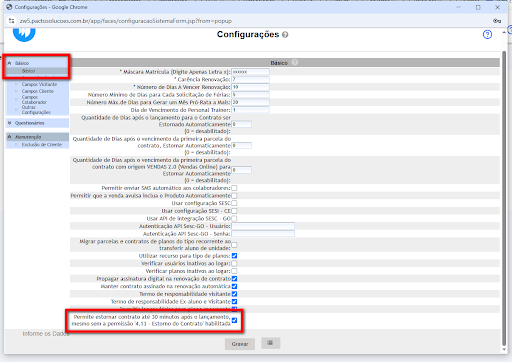Image resolution: width=512 pixels, height=362 pixels.
Task: Enable Permitir enviar SMS automático aos colaboradores
Action: pos(234,188)
